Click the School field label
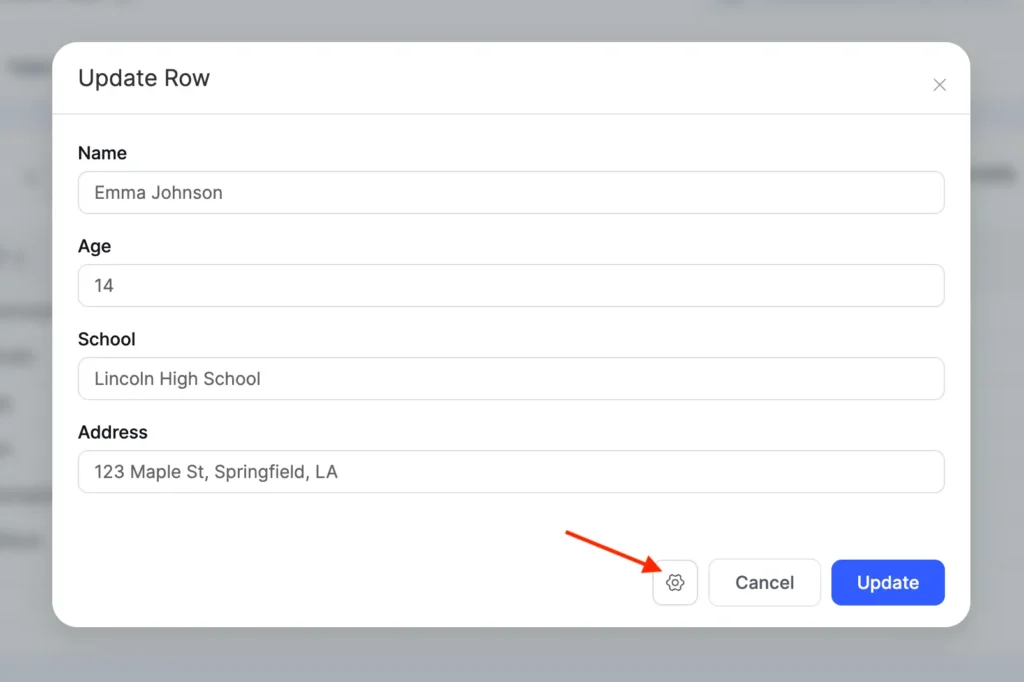The width and height of the screenshot is (1024, 682). 106,339
